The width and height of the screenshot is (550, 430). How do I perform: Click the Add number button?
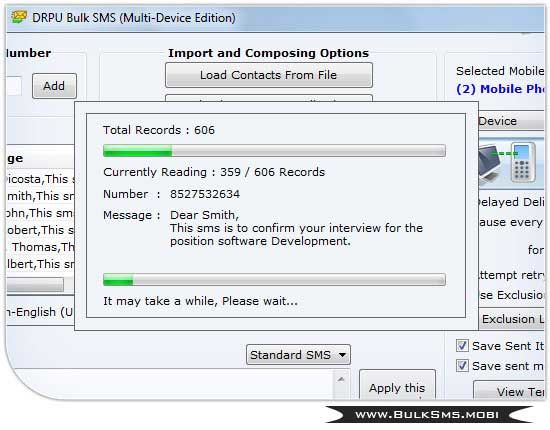(54, 86)
